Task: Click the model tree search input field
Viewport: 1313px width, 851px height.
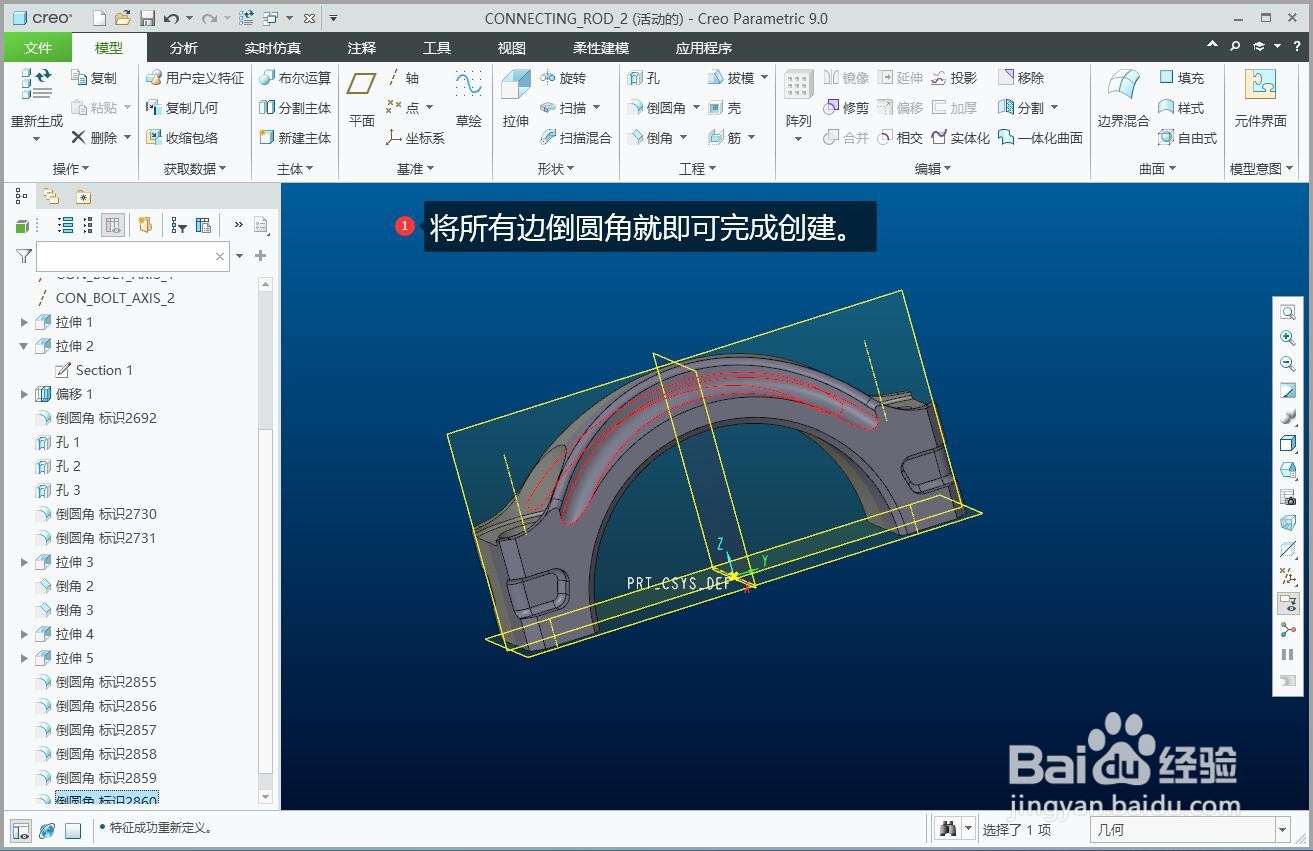Action: [x=133, y=257]
